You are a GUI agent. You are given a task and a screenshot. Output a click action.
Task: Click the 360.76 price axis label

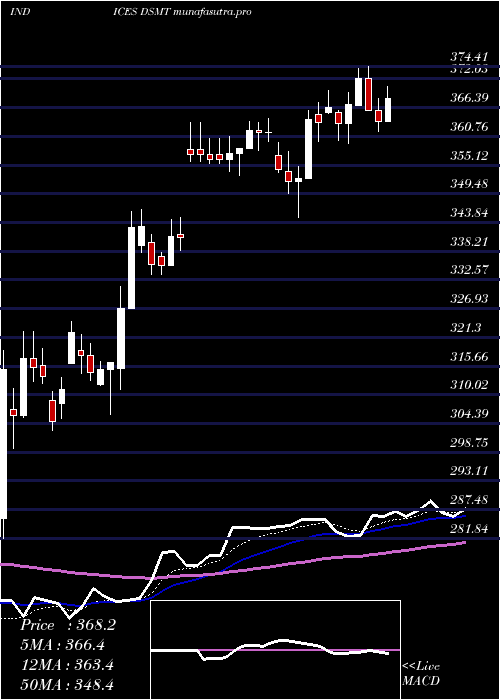pyautogui.click(x=468, y=127)
